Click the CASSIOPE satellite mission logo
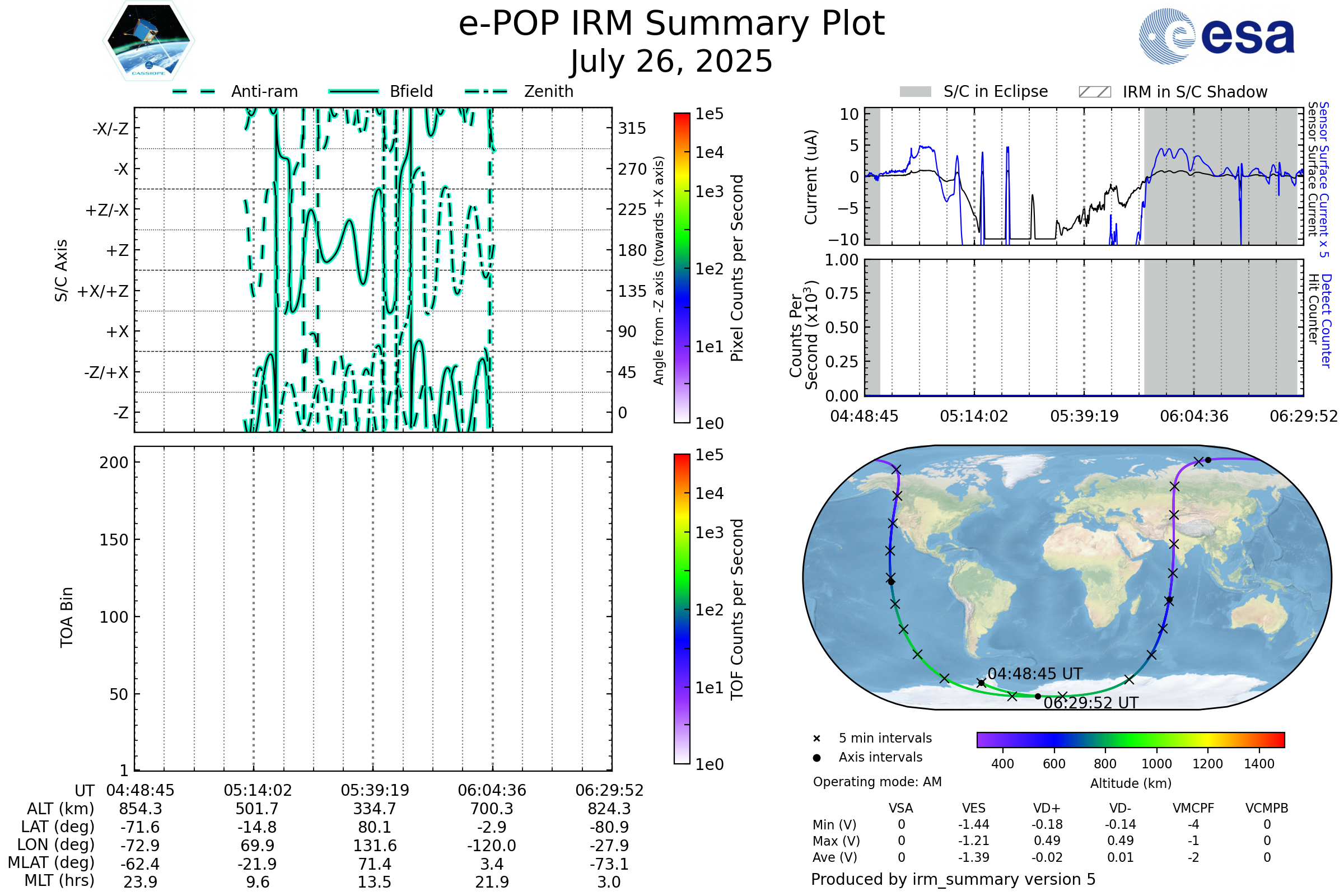 click(148, 41)
